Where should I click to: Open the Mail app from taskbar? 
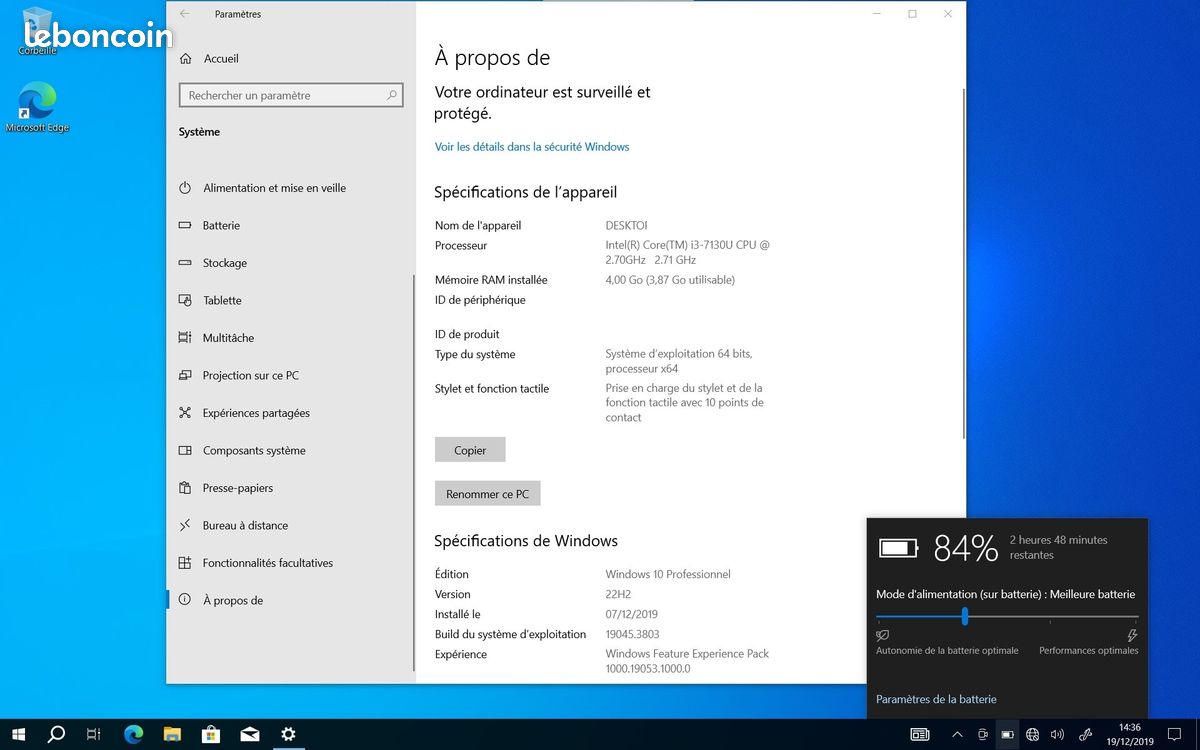tap(250, 734)
